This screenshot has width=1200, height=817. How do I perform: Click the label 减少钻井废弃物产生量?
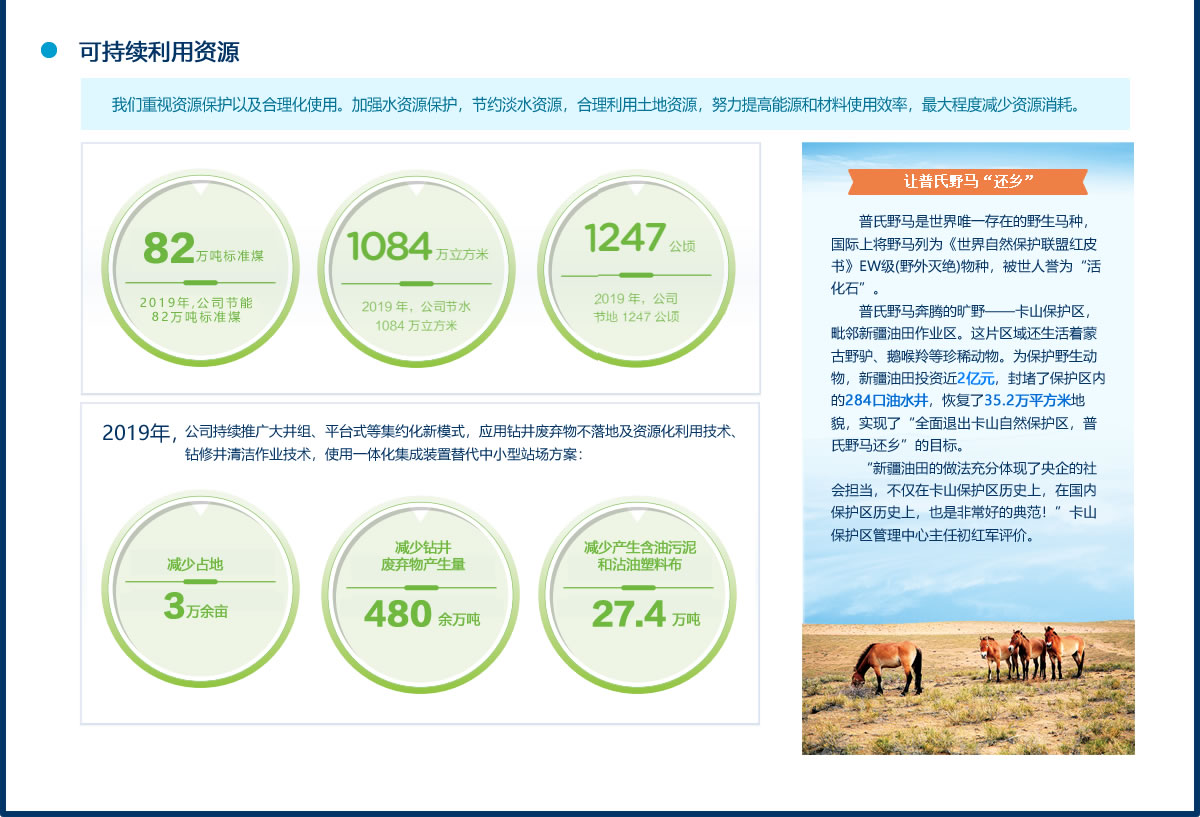pyautogui.click(x=423, y=556)
